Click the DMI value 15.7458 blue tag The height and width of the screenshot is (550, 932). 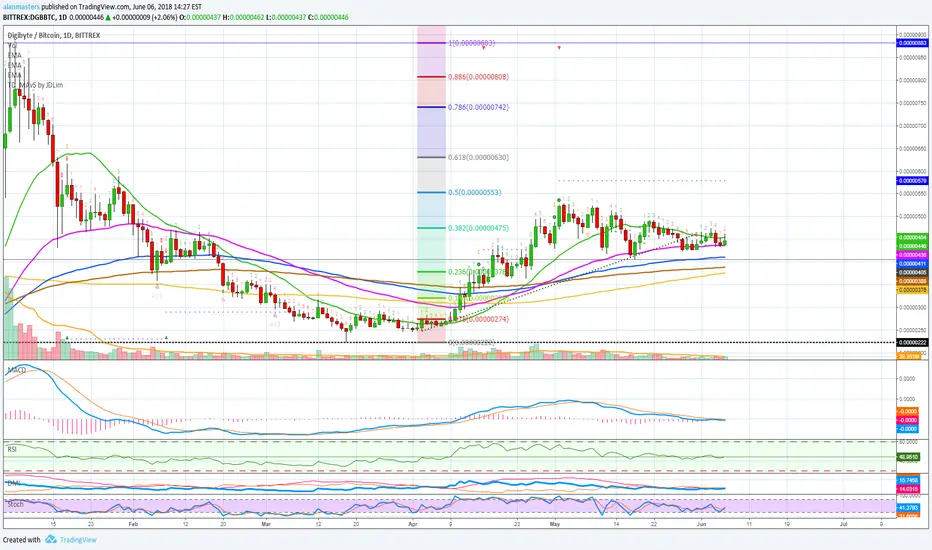pos(908,480)
